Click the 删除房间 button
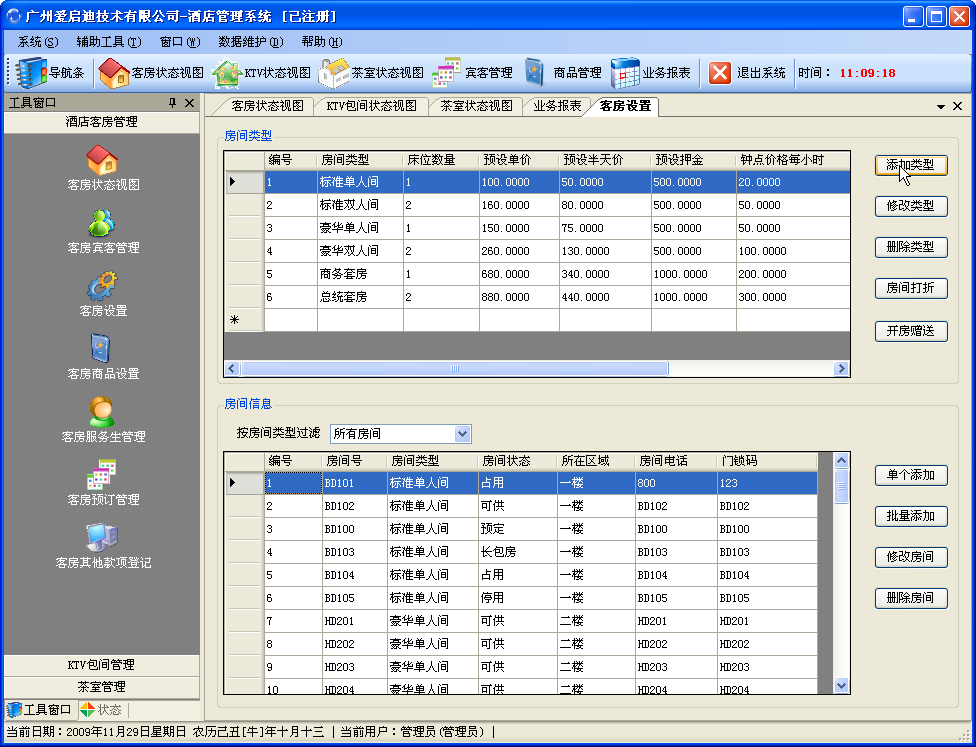Screen dimensions: 976x747 [911, 598]
